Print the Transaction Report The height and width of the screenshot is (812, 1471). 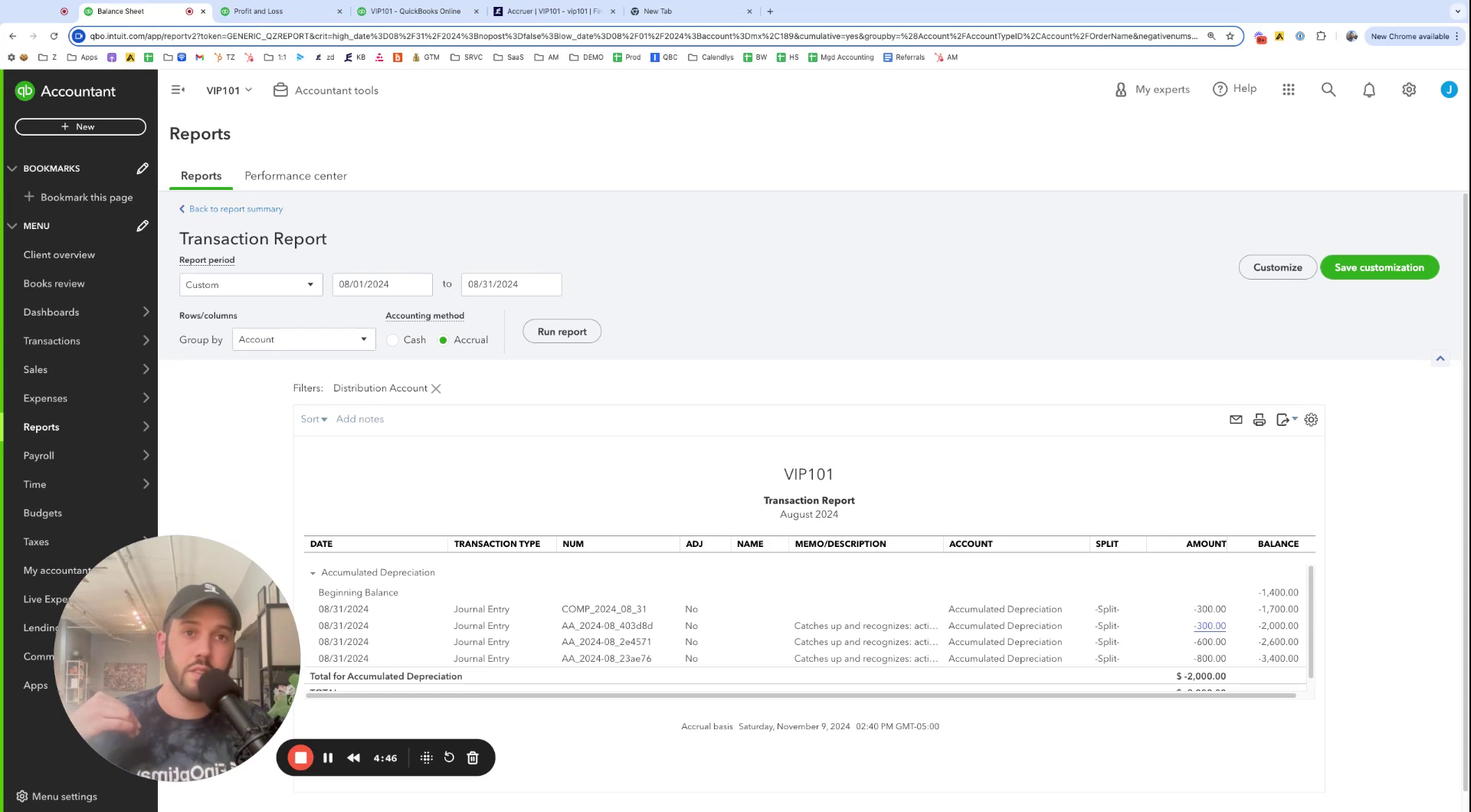coord(1260,420)
